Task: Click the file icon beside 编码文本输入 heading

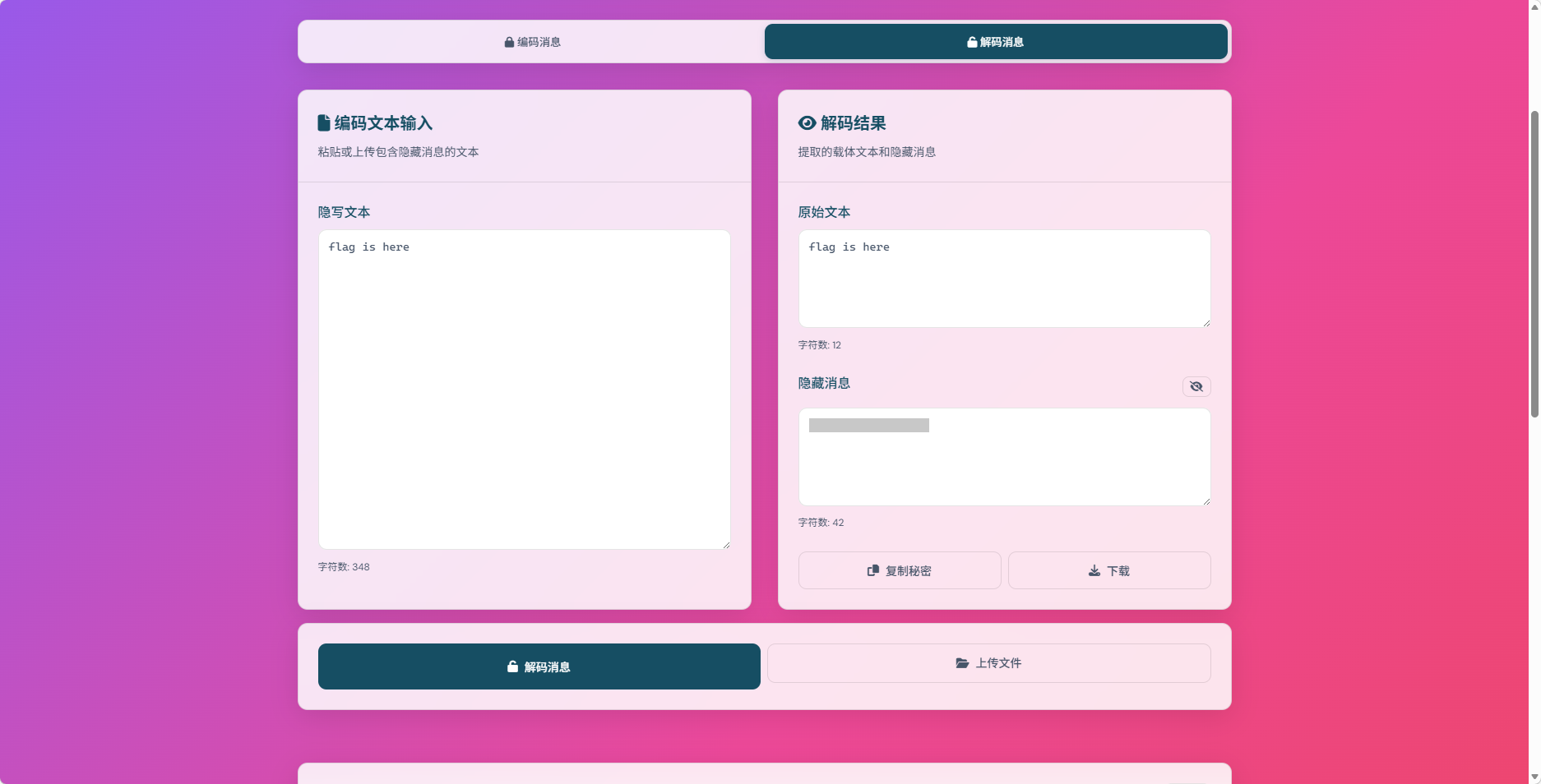Action: [x=324, y=123]
